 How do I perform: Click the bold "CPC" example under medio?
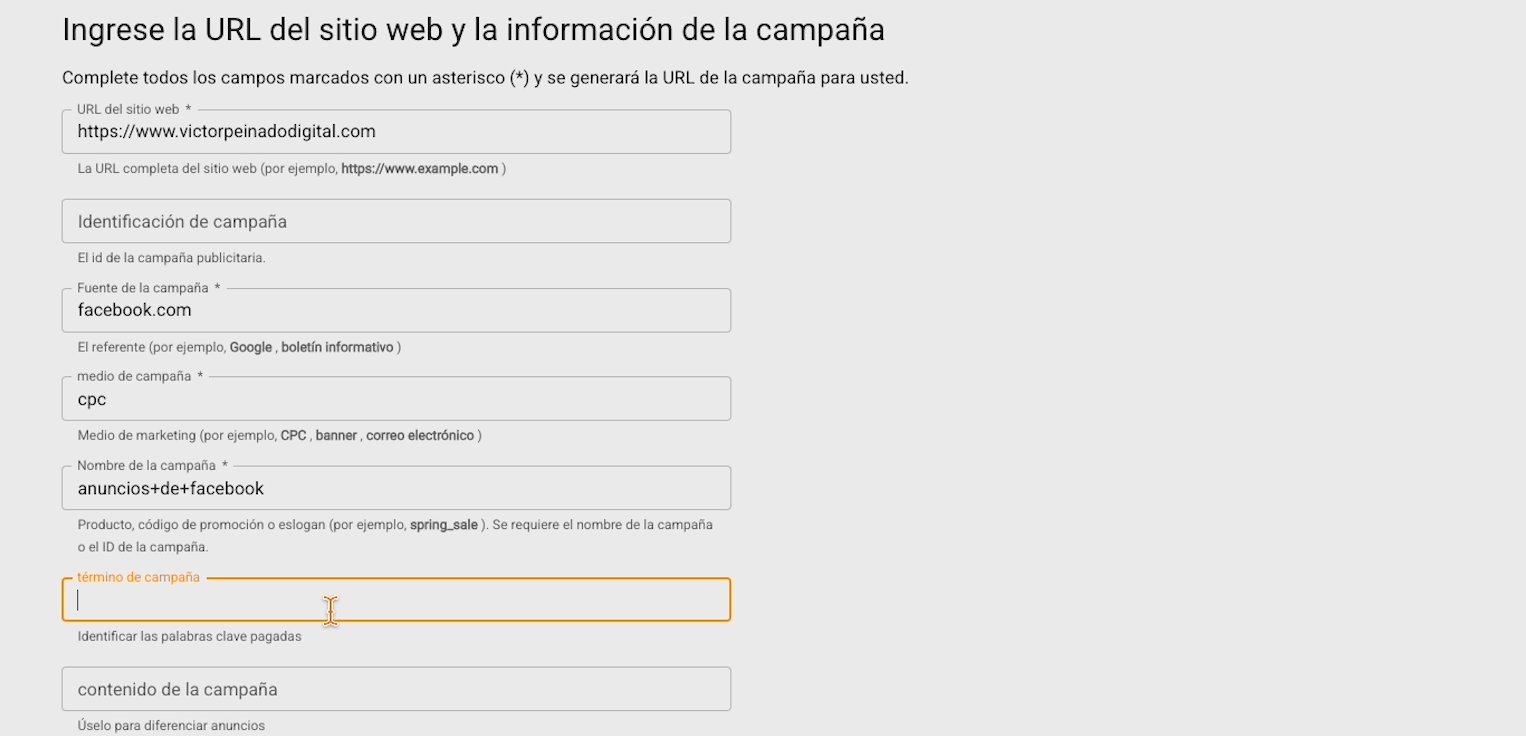tap(293, 436)
